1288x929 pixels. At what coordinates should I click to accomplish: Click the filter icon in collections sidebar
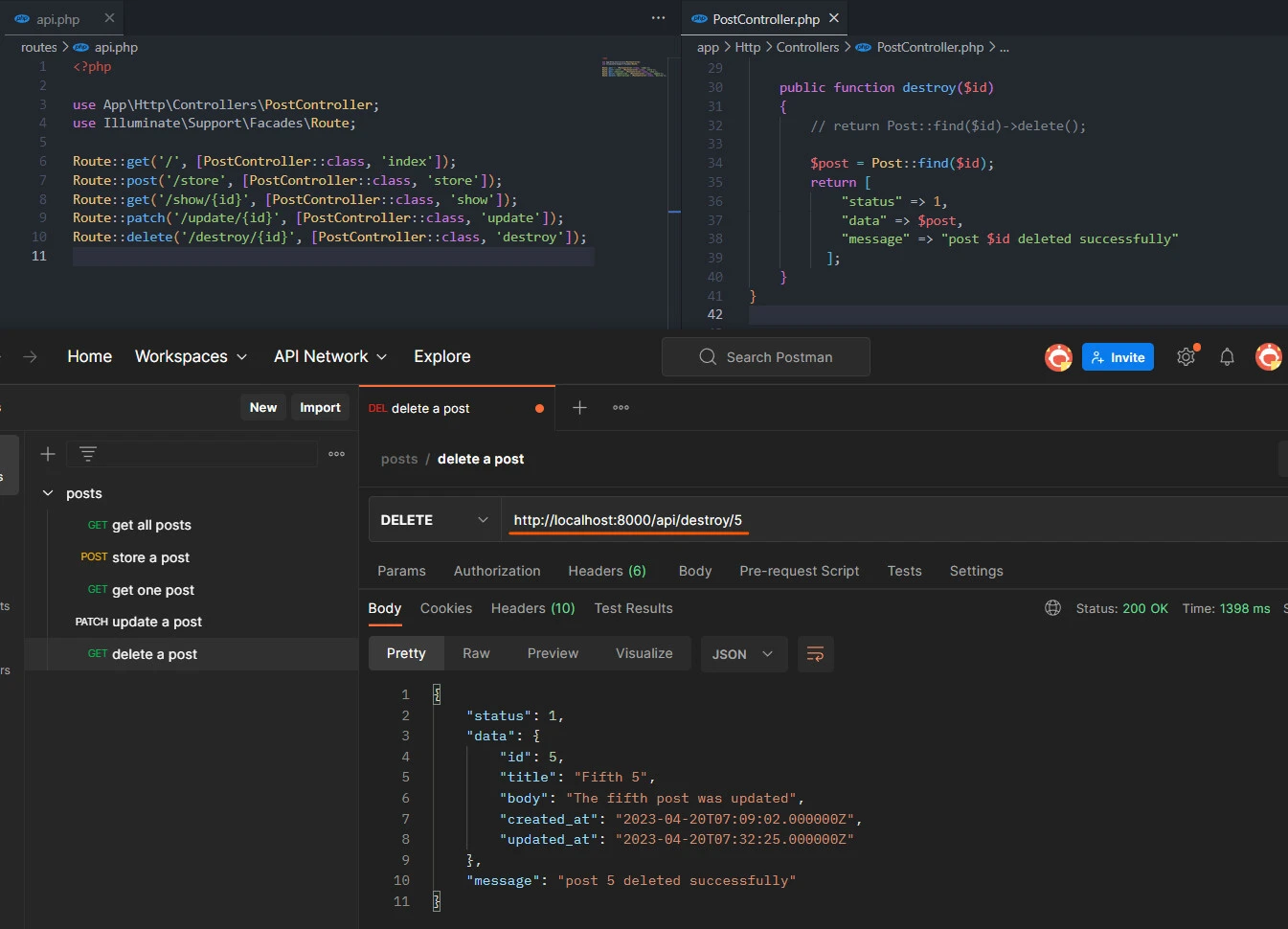[88, 454]
